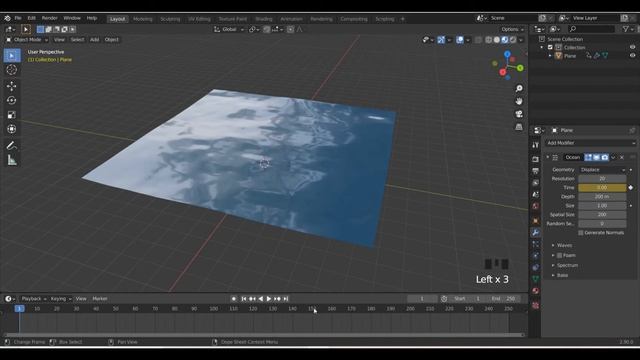
Task: Switch to the Modeling workspace tab
Action: click(x=142, y=19)
